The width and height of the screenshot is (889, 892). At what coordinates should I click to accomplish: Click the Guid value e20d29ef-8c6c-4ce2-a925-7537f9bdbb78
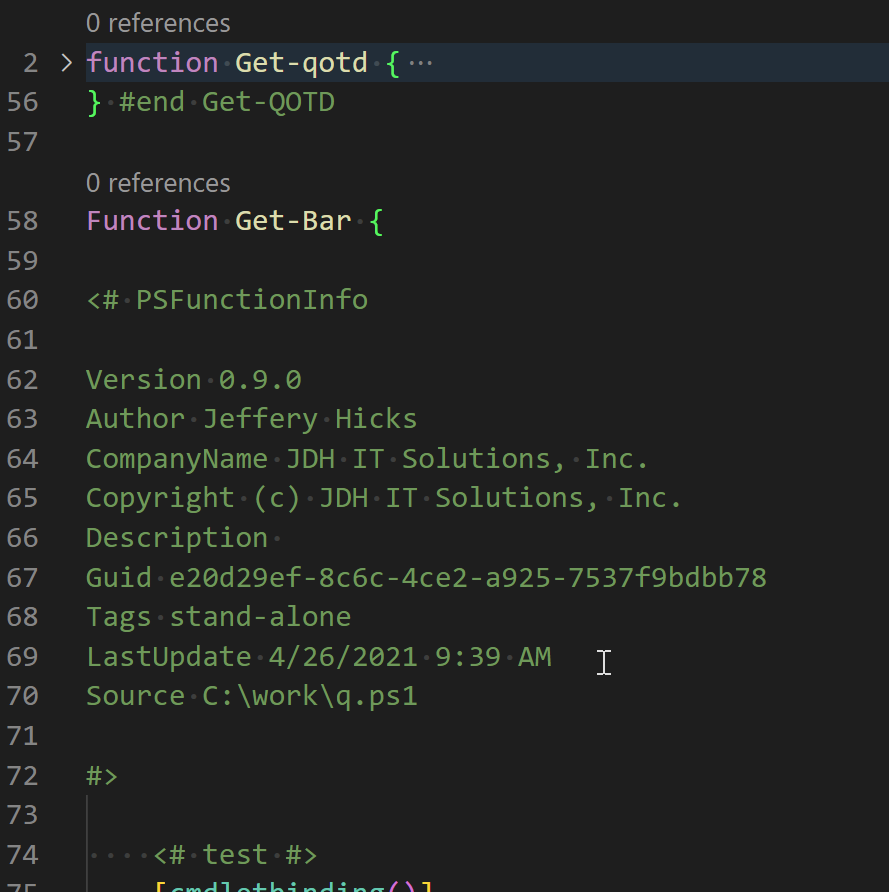tap(468, 577)
